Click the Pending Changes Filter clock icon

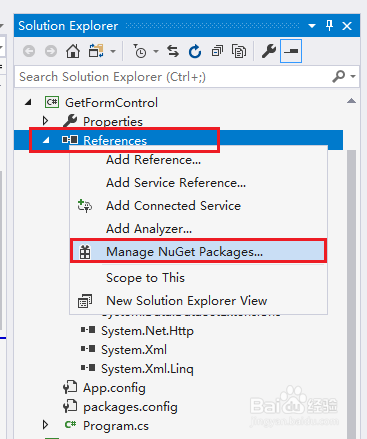140,51
